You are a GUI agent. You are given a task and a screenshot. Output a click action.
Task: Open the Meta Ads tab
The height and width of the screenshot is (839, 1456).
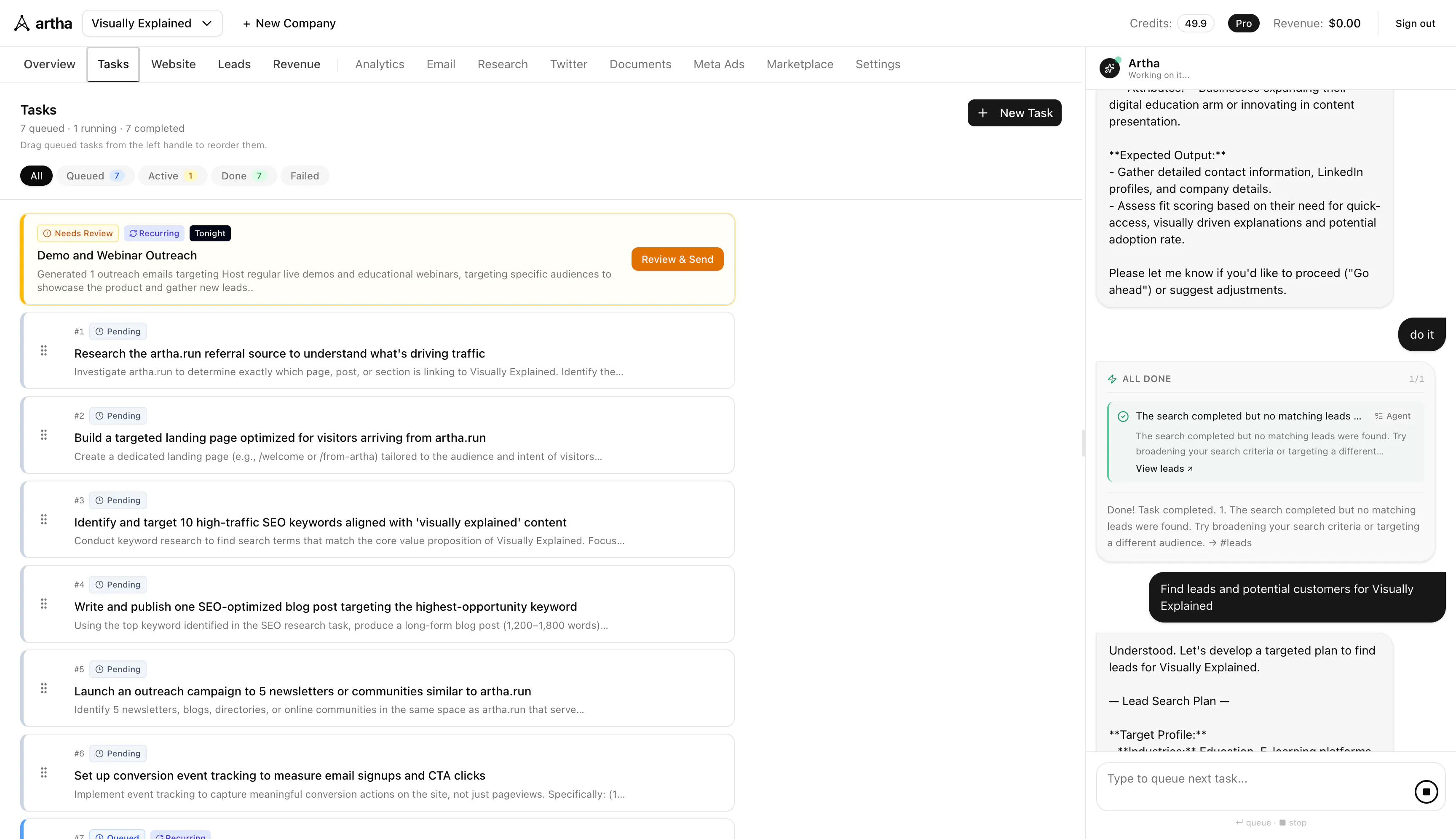coord(719,64)
